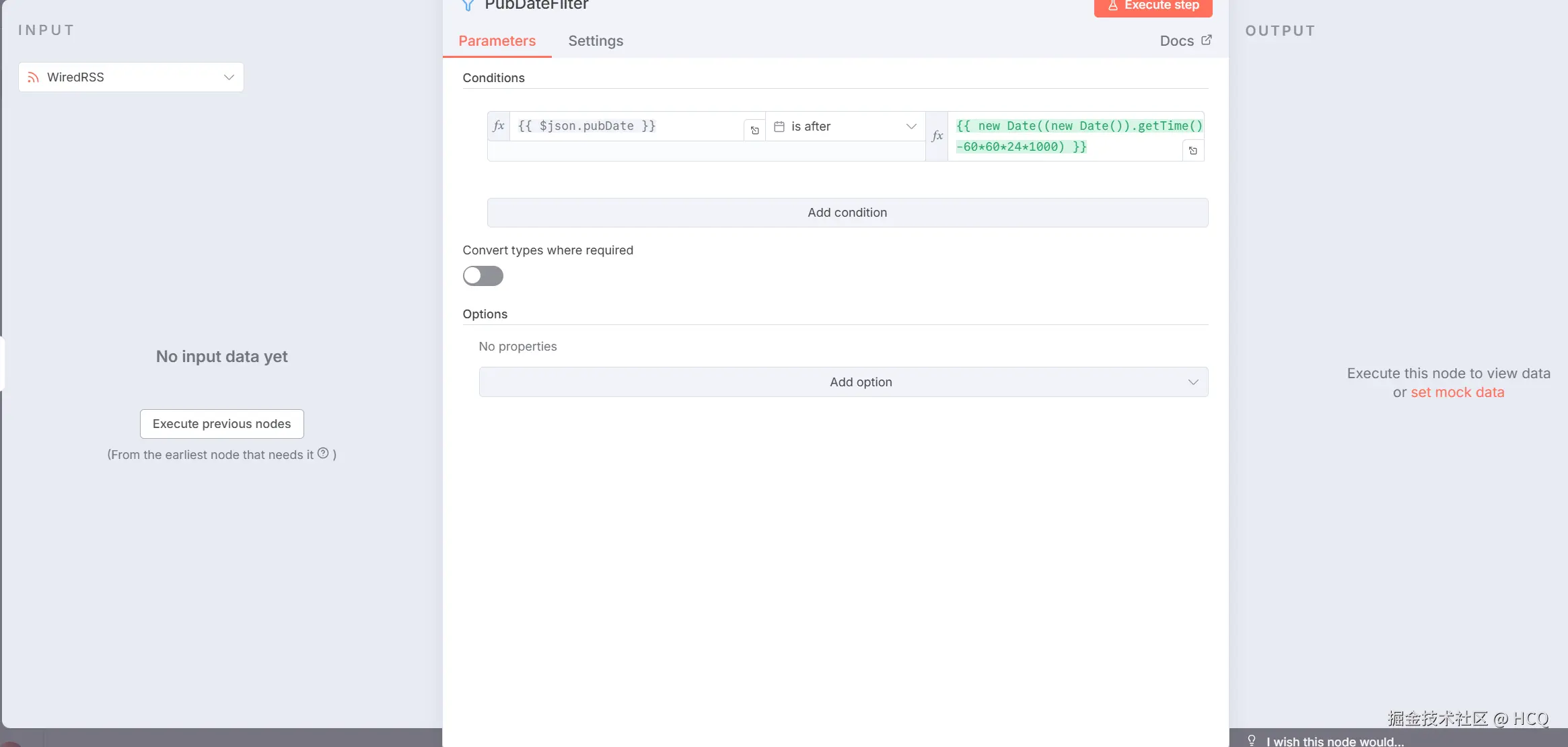Click the set mock data link
Screen dimensions: 1568x747
(1457, 392)
